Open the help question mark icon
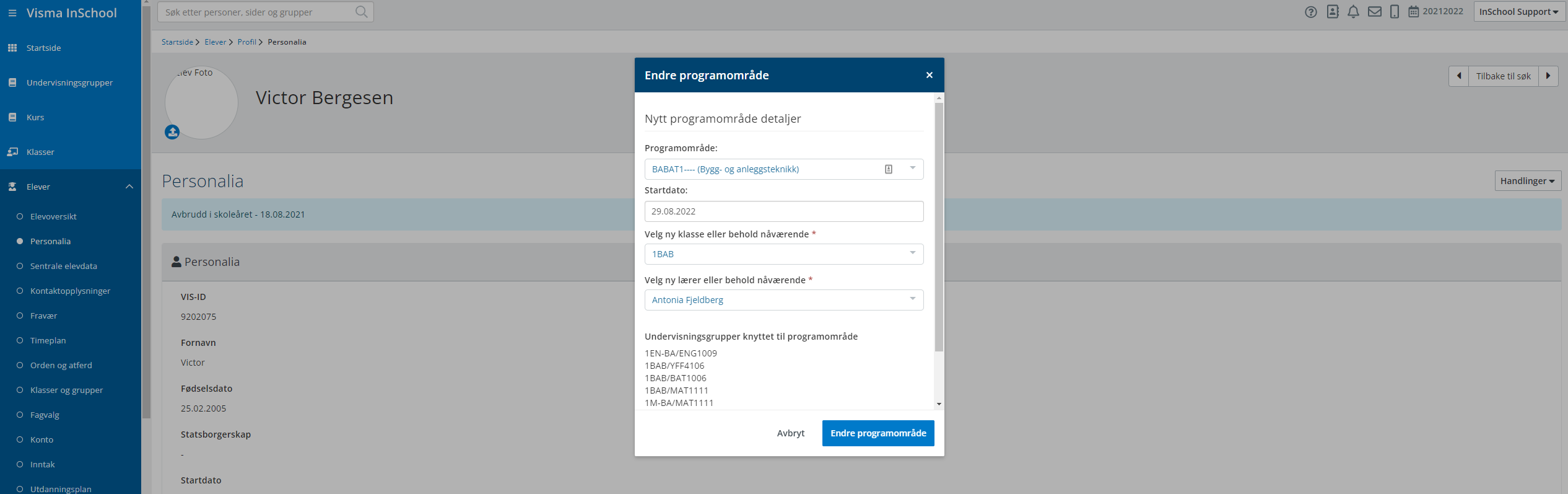The image size is (1568, 494). point(1310,12)
